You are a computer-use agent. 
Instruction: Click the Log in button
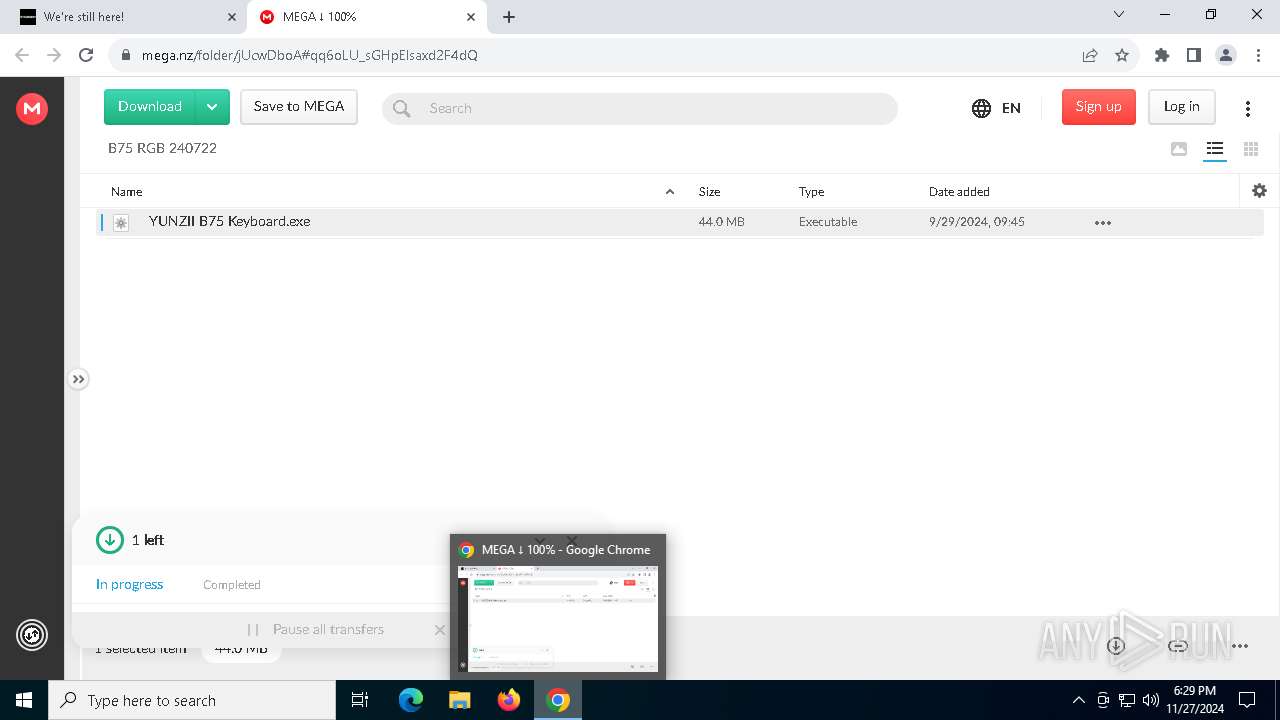(1181, 107)
